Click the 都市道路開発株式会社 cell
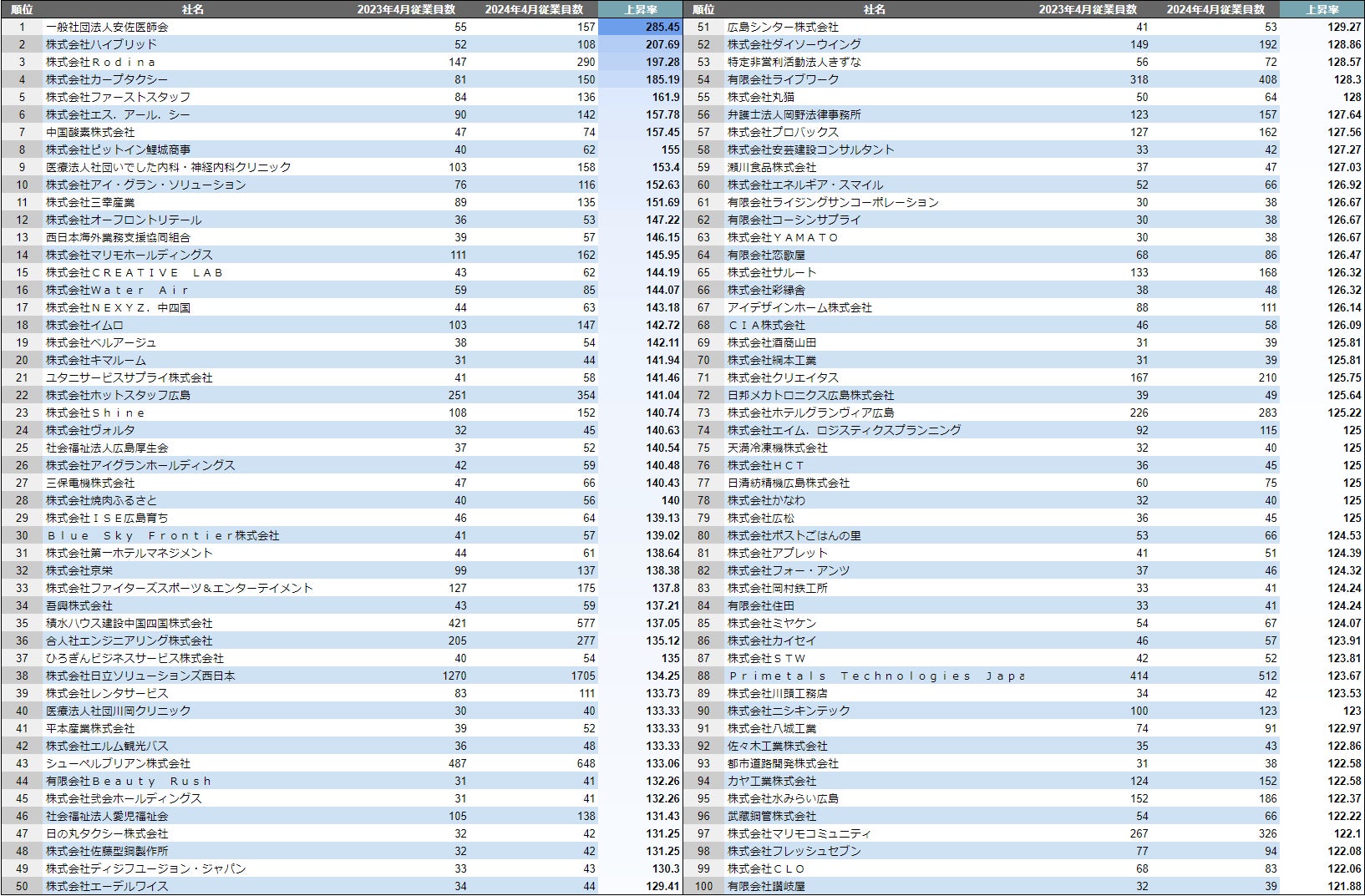The width and height of the screenshot is (1365, 896). [783, 763]
